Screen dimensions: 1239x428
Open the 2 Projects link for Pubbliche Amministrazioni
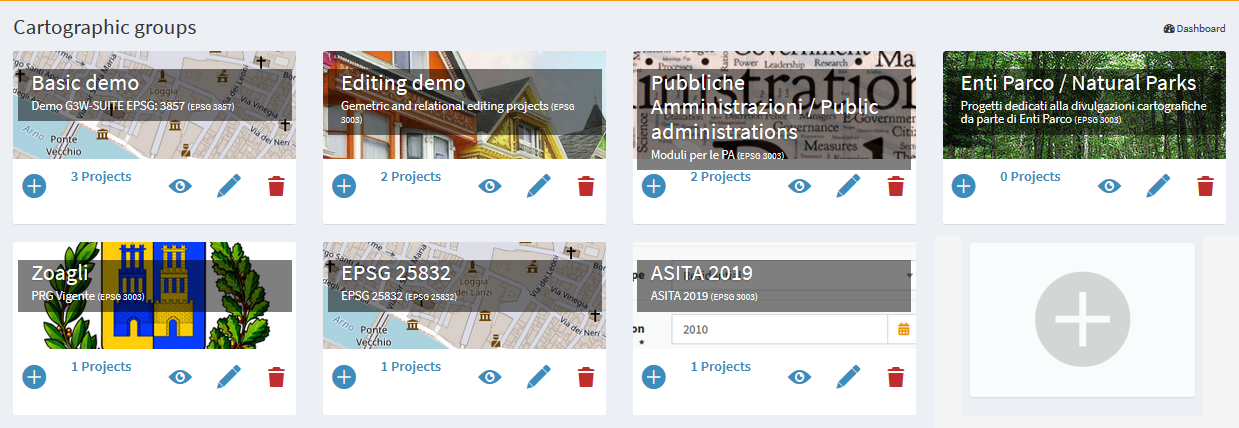[721, 176]
